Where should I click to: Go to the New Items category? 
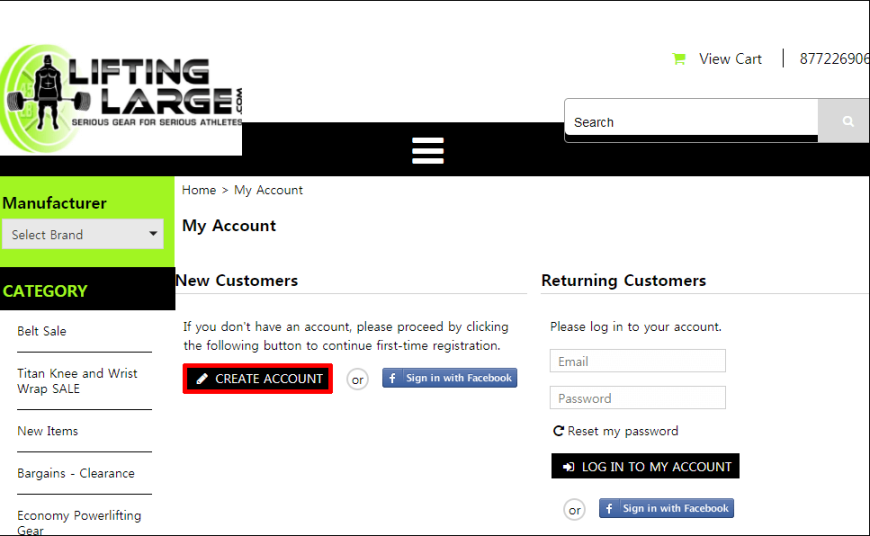[x=48, y=431]
